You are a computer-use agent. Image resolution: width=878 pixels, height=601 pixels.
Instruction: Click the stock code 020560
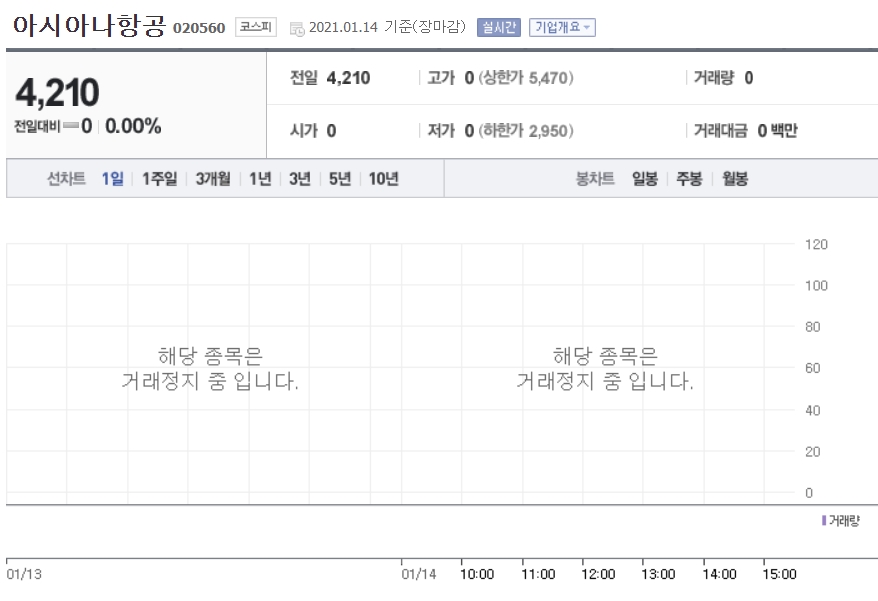(199, 28)
